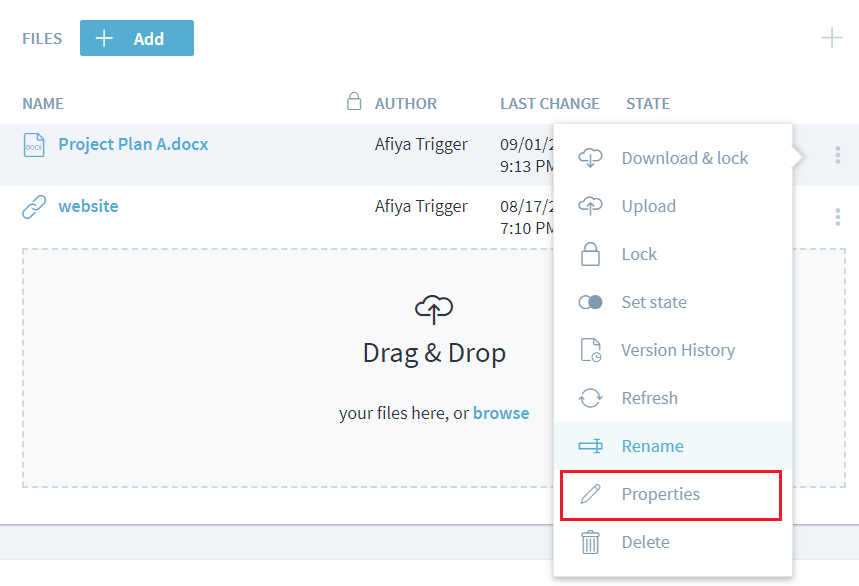Select Download & lock from context menu
Image resolution: width=859 pixels, height=586 pixels.
pos(684,158)
